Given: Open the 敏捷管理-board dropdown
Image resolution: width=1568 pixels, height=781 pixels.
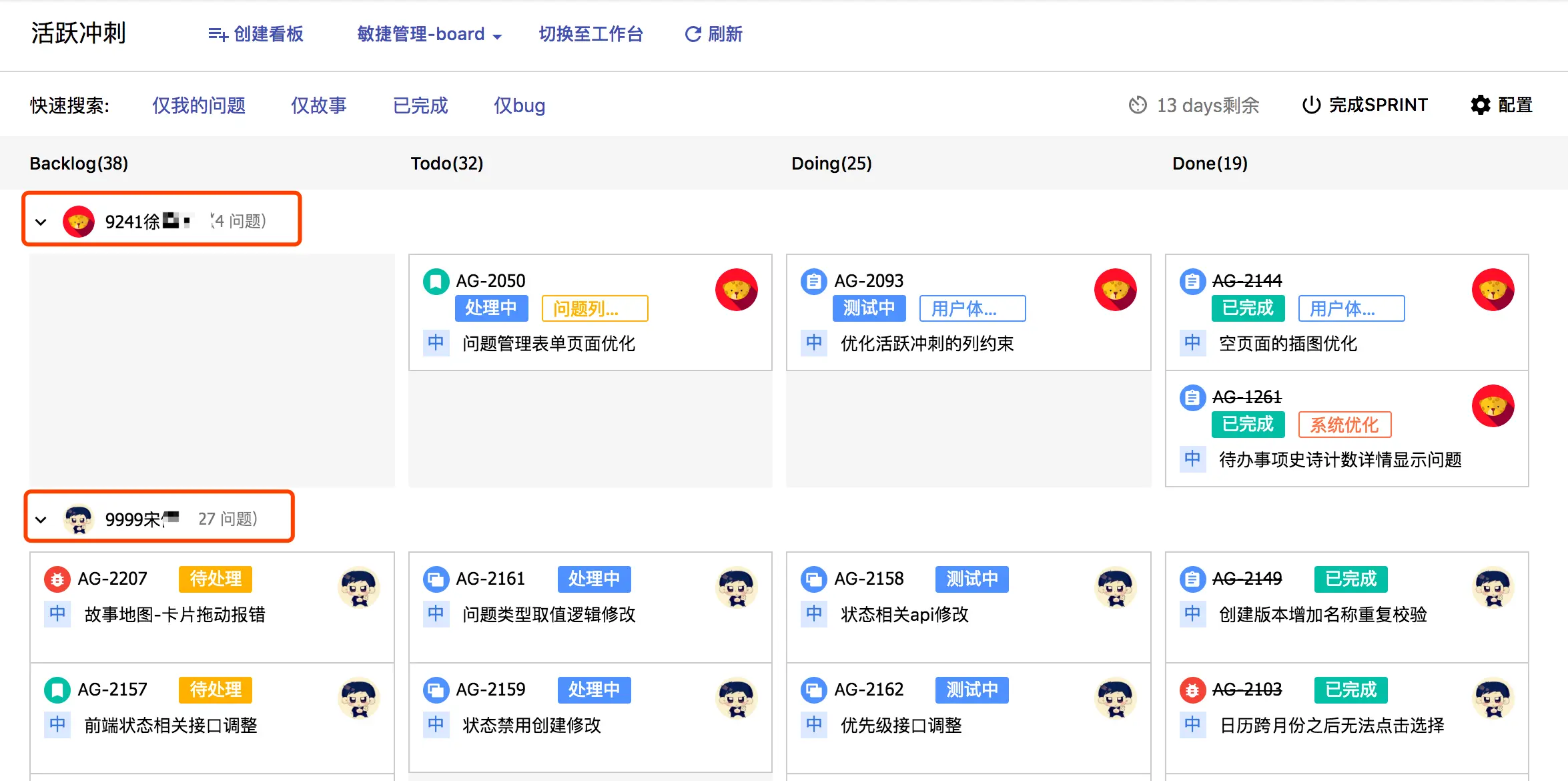Looking at the screenshot, I should point(429,34).
